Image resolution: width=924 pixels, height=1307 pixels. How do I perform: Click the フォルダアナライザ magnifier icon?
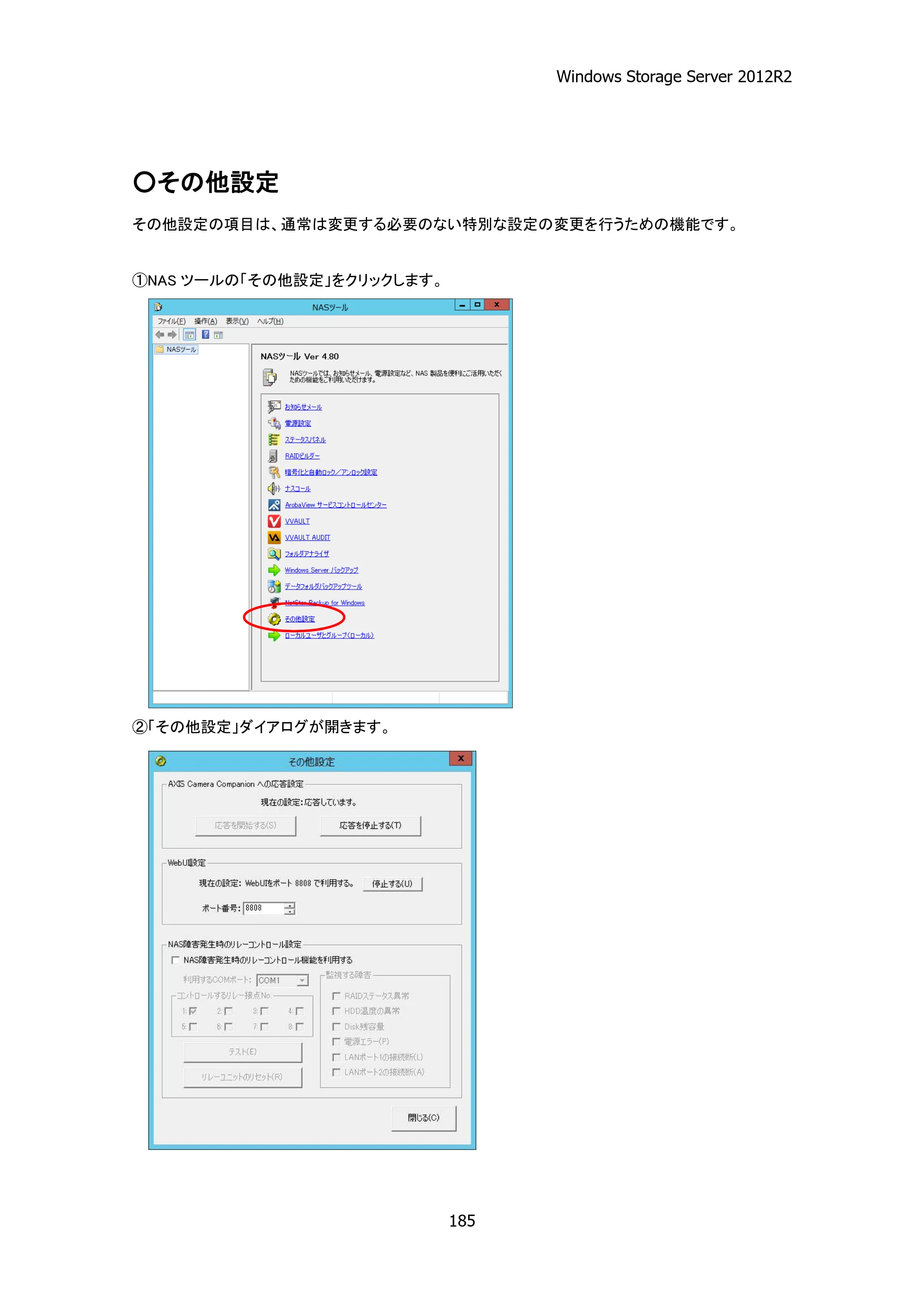[274, 554]
